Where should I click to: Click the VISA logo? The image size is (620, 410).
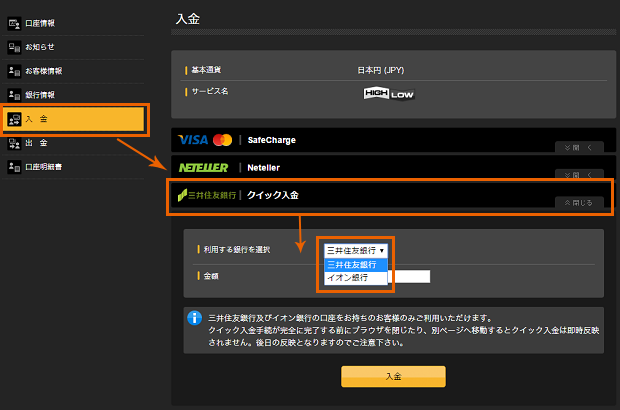pos(193,140)
